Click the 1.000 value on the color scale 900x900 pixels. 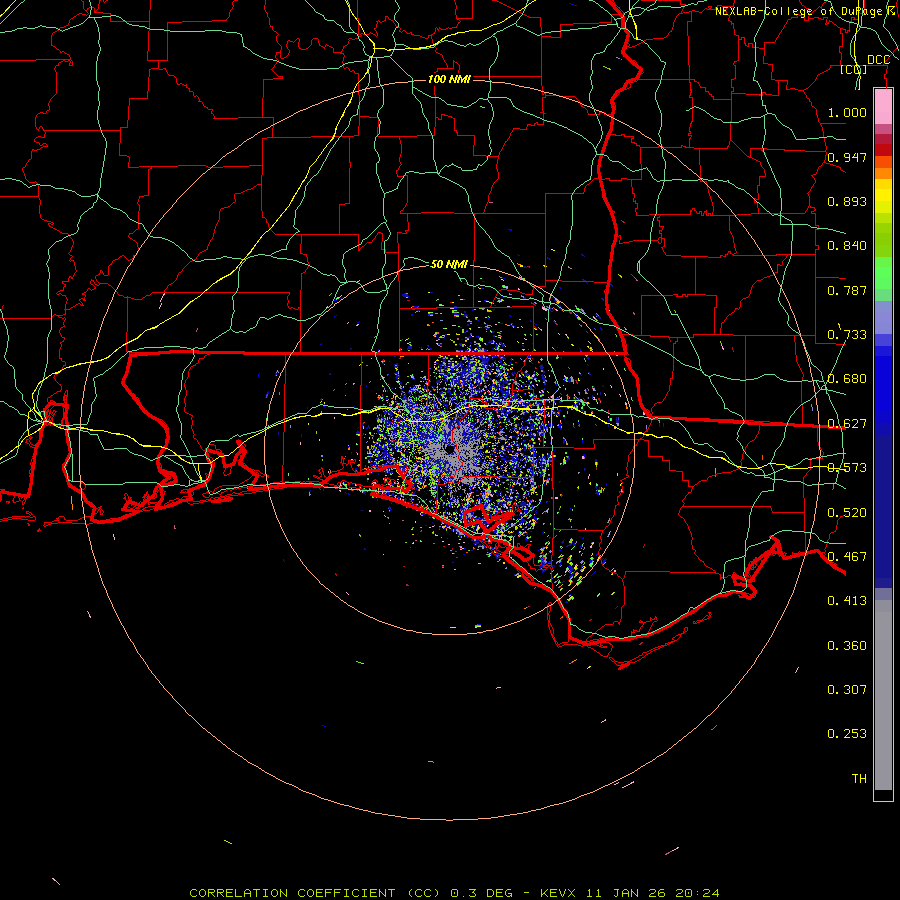847,112
